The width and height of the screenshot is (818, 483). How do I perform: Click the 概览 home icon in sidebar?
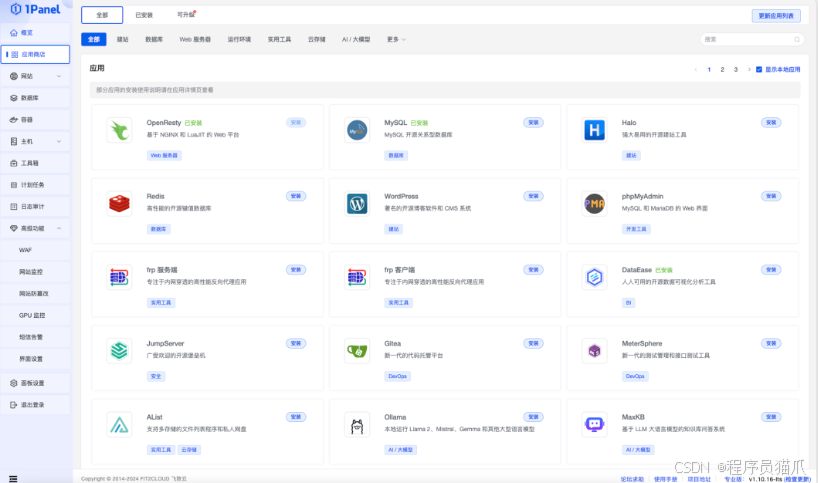pos(14,32)
